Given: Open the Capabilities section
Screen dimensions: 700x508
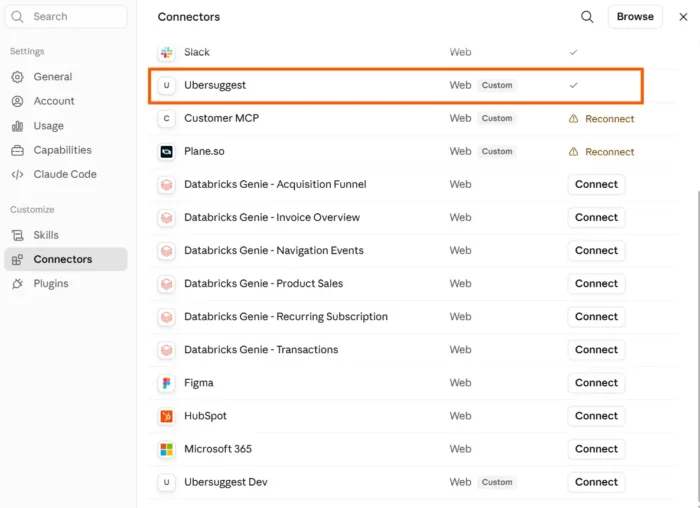Looking at the screenshot, I should 66,150.
